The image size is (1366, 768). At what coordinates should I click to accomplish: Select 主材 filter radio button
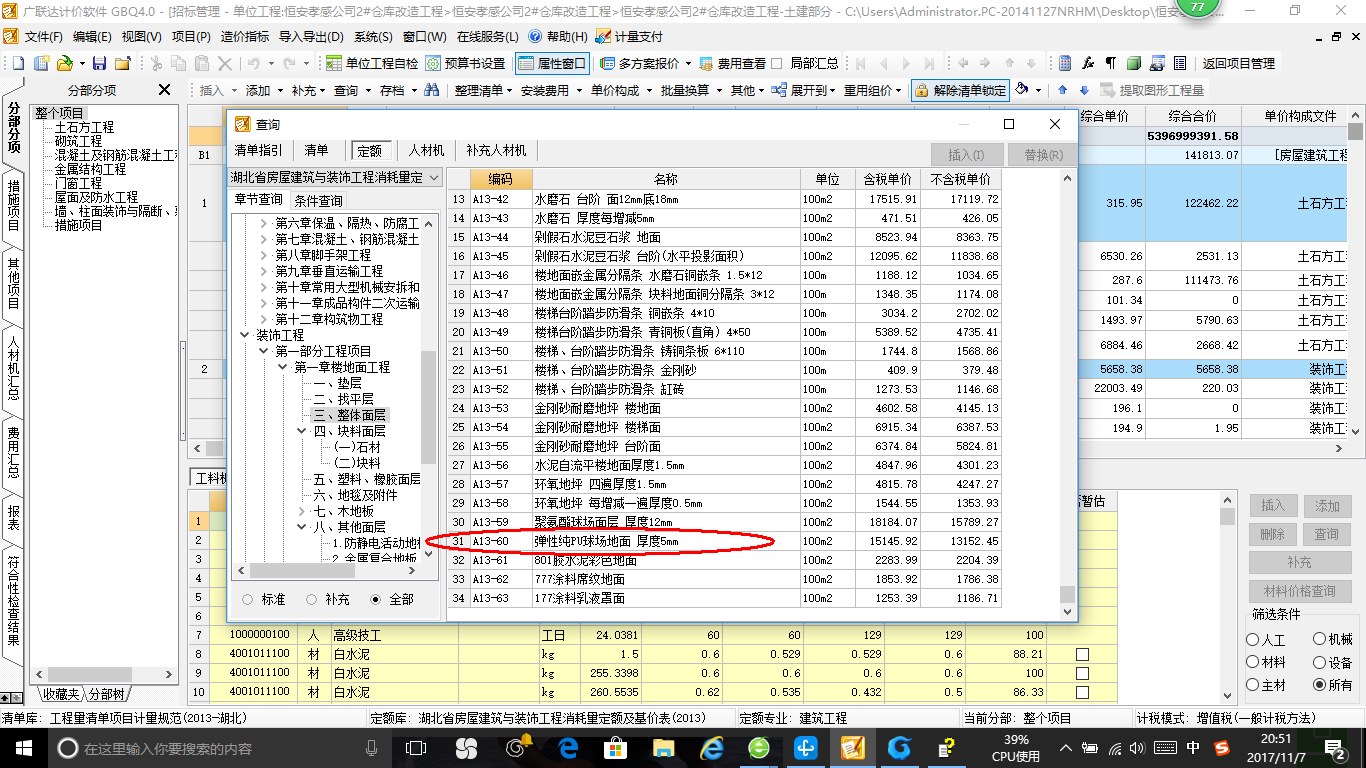click(x=1253, y=685)
